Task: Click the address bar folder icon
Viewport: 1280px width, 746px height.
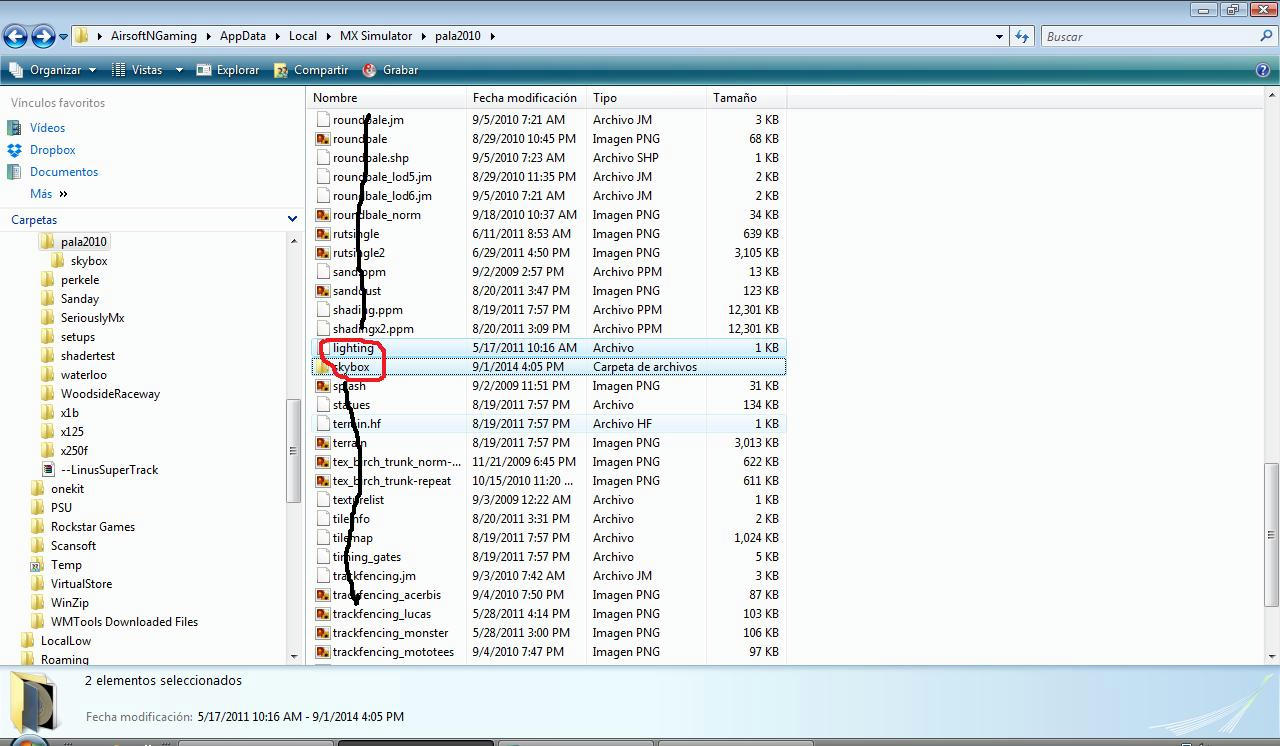Action: coord(82,36)
